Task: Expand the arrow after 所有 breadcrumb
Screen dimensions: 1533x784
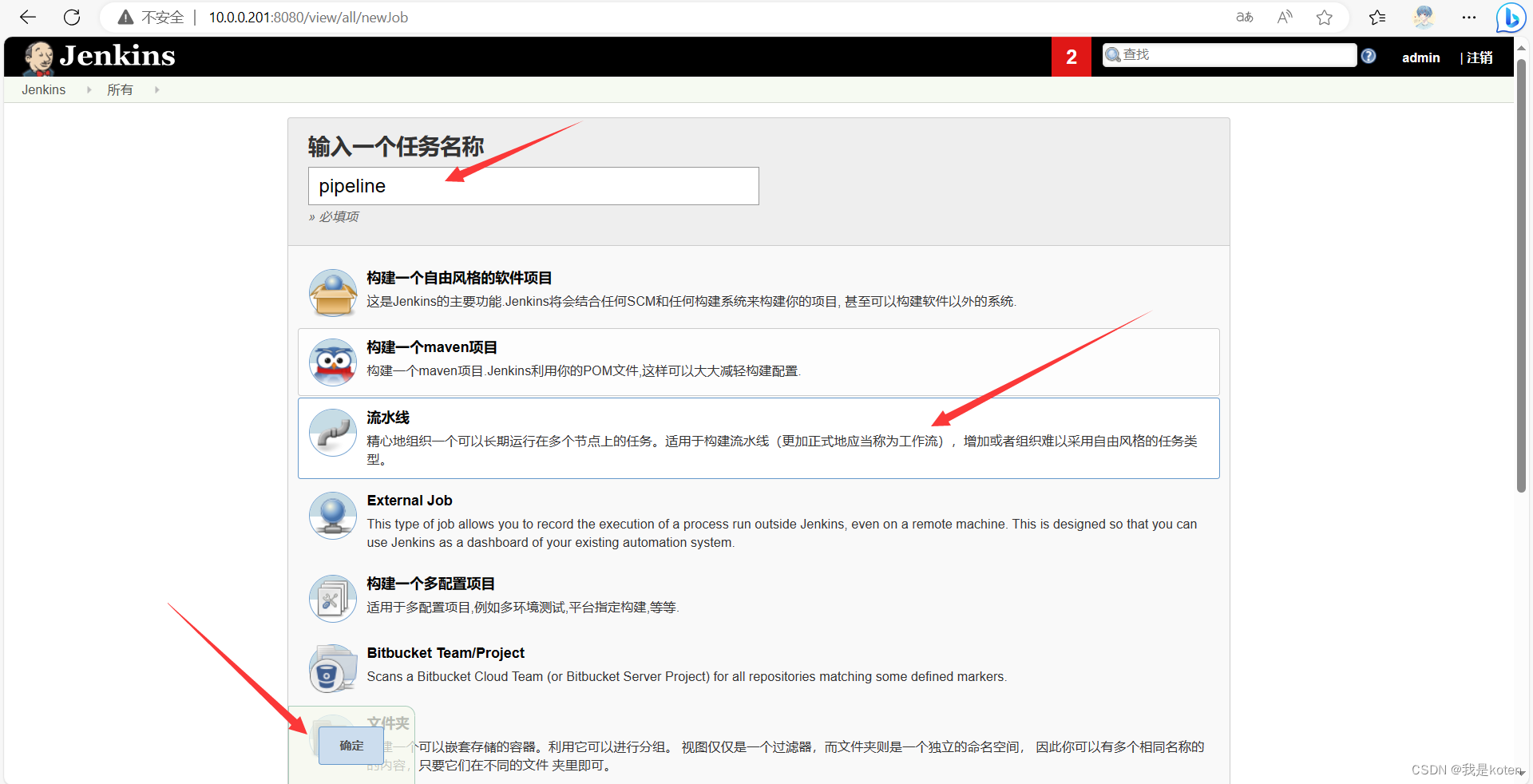Action: 156,89
